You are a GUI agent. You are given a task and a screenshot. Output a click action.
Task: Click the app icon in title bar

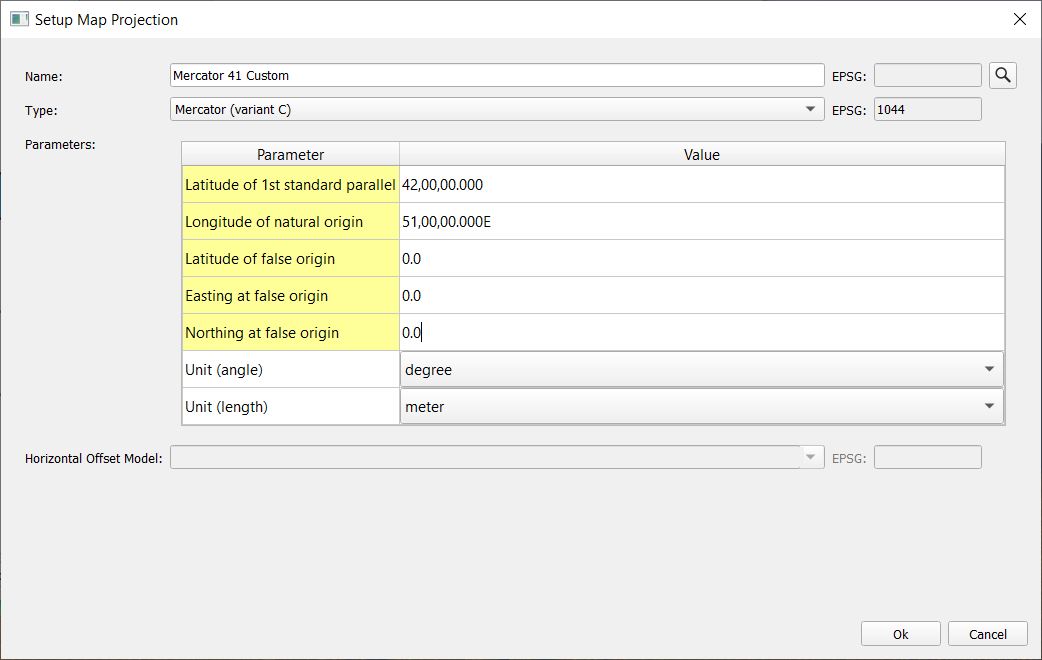pos(19,19)
